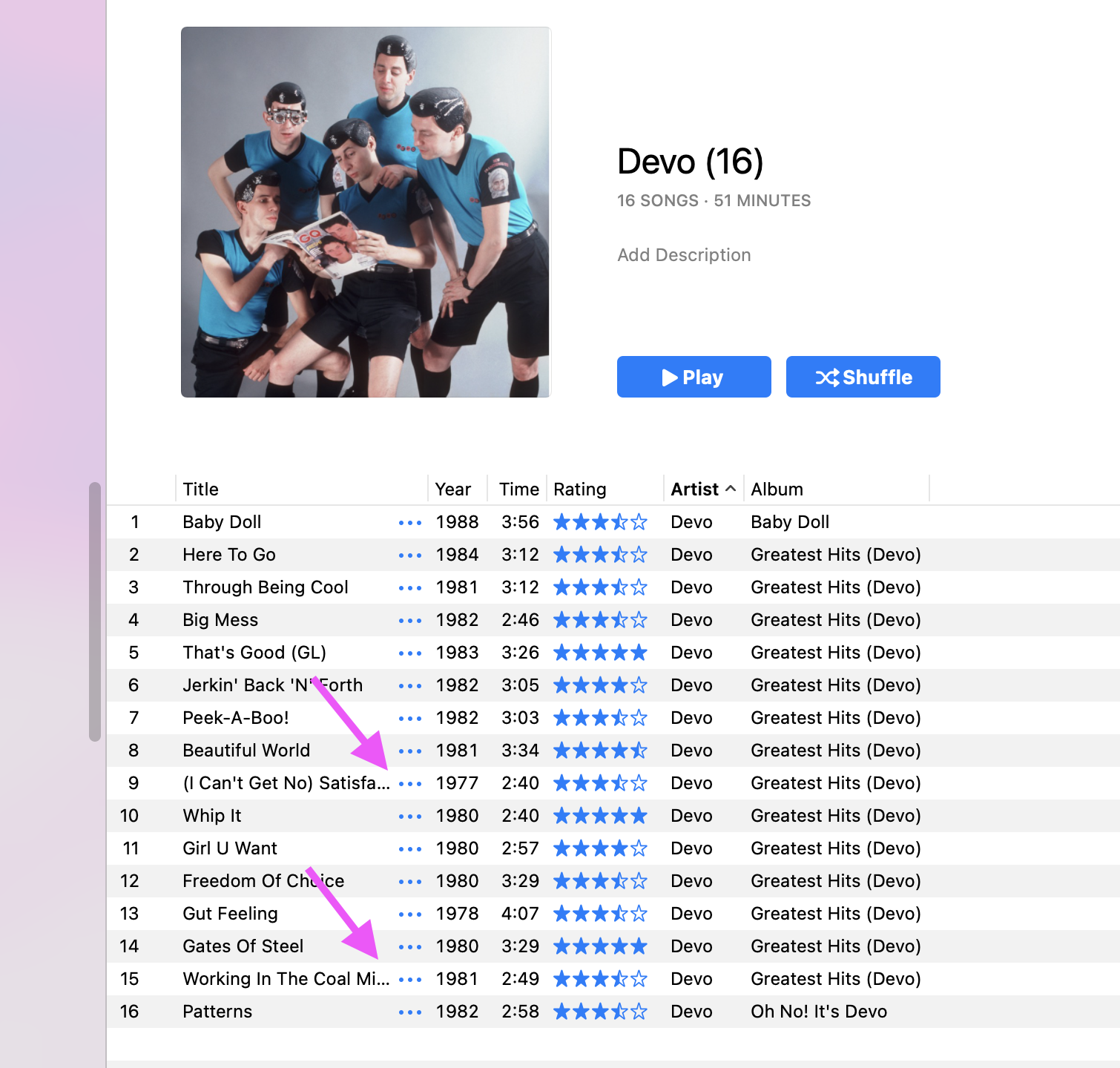Open the more options dots for Whip It
The image size is (1120, 1068).
tap(410, 817)
